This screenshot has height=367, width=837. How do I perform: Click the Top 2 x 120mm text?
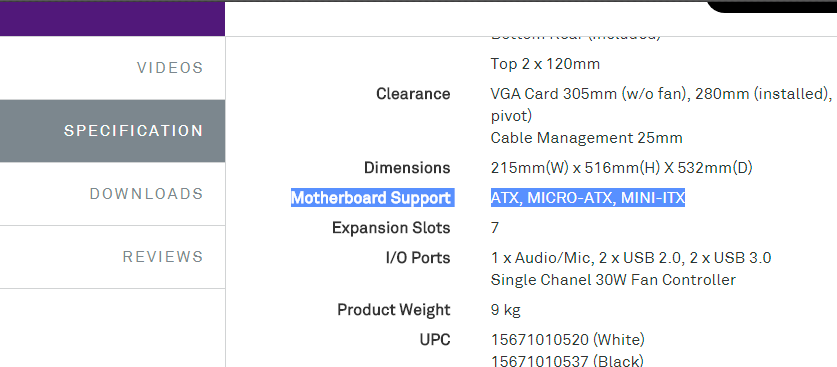[x=545, y=64]
